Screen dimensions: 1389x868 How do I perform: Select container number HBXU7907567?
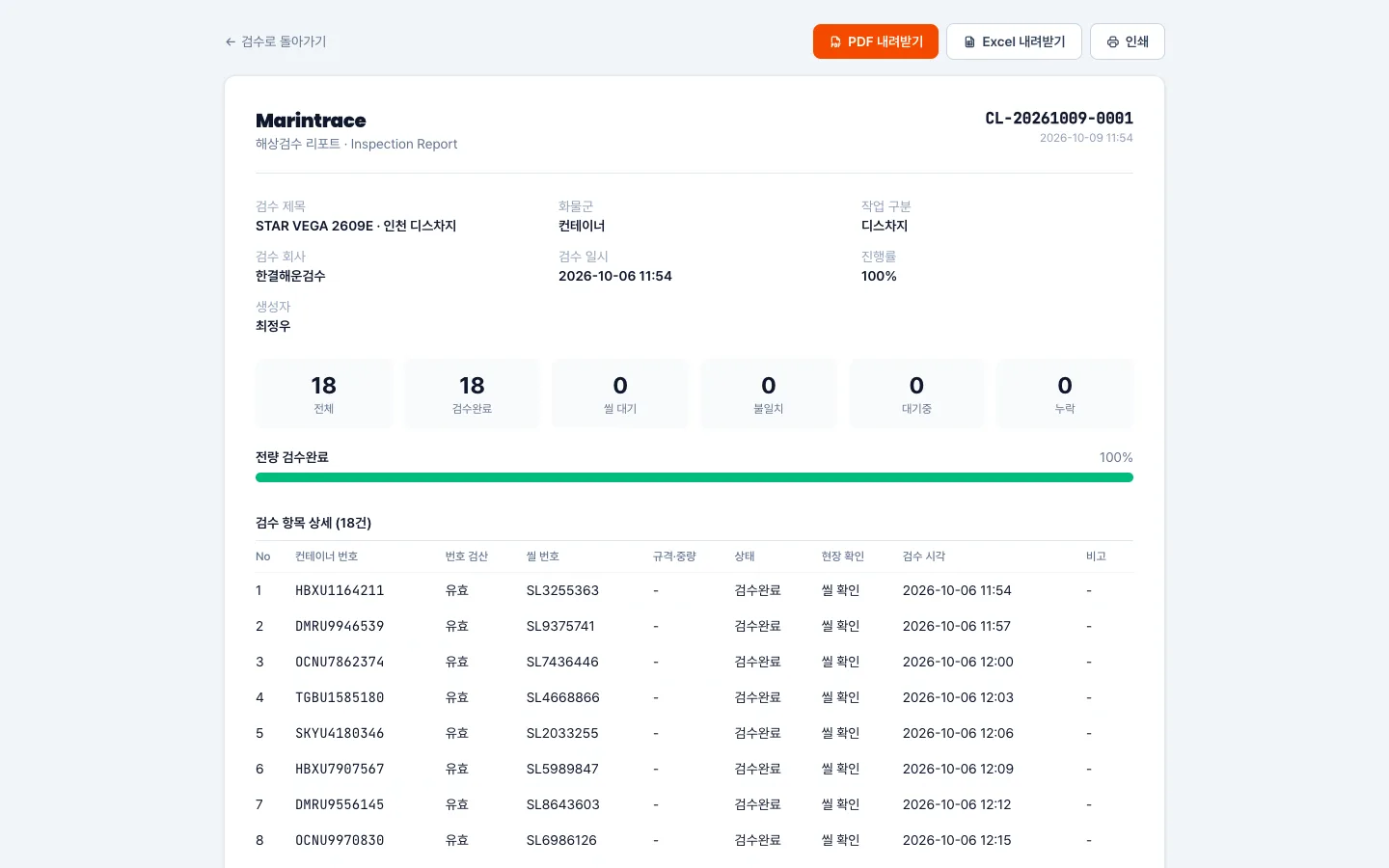pyautogui.click(x=340, y=769)
